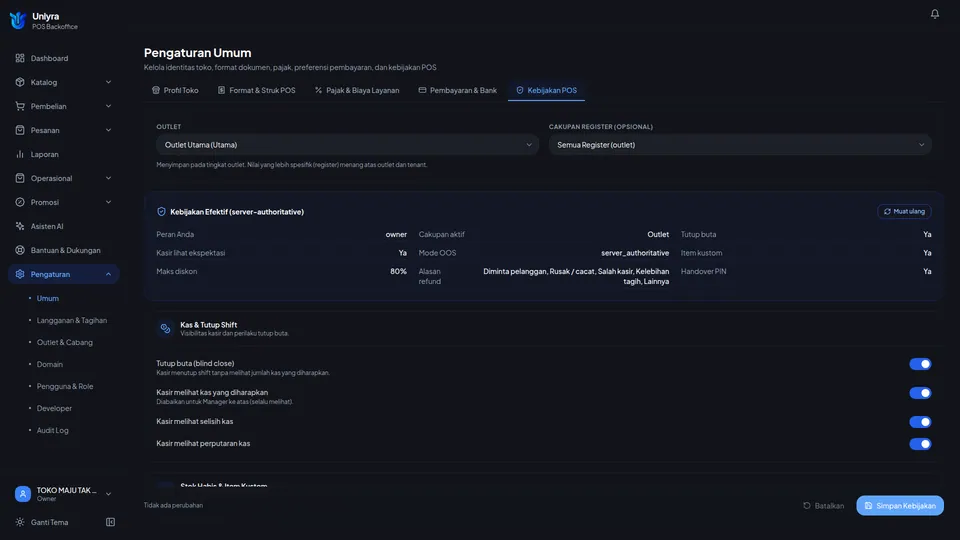Click the Unlyra logo icon

(x=18, y=21)
